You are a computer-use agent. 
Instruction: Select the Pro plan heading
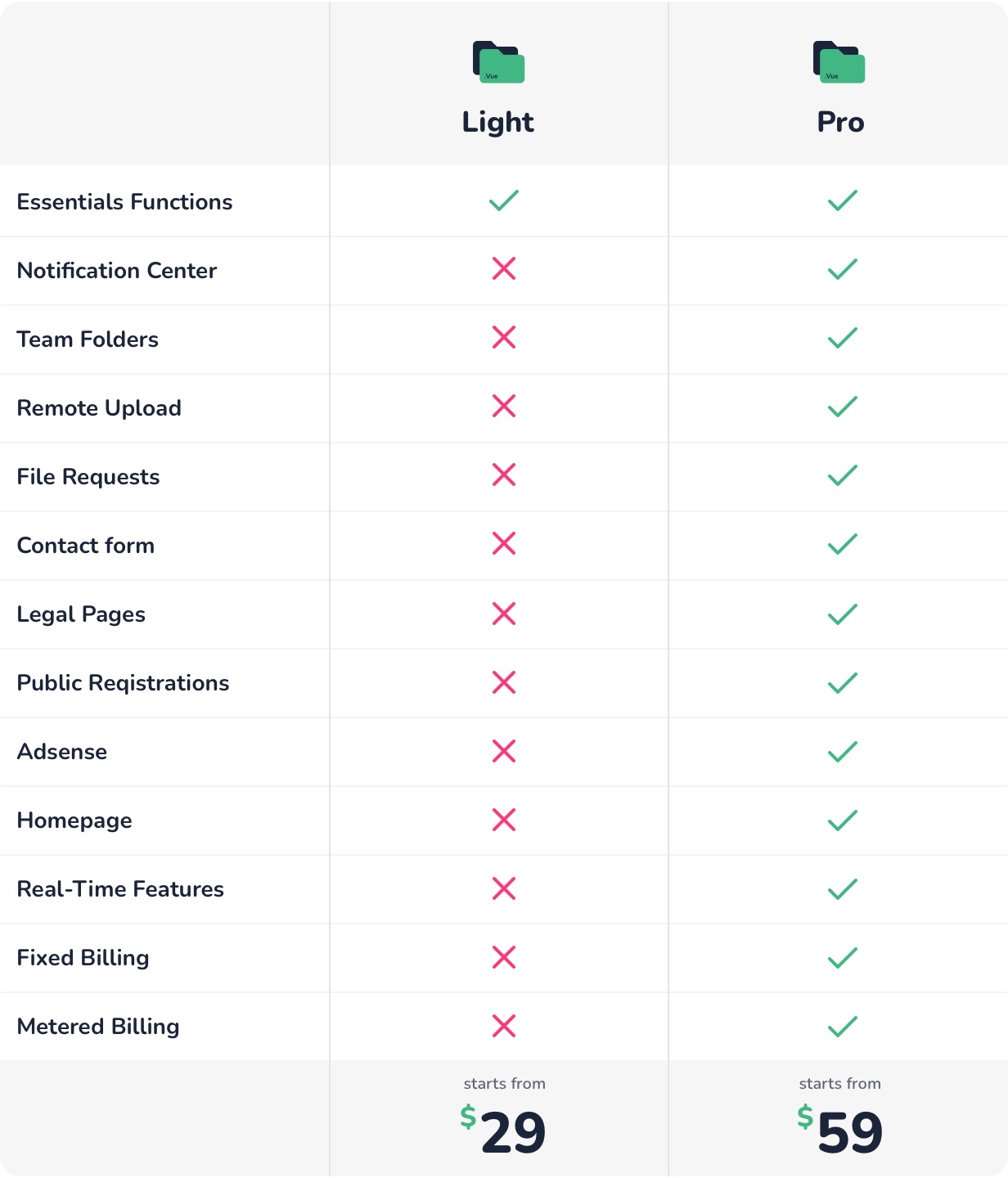840,122
